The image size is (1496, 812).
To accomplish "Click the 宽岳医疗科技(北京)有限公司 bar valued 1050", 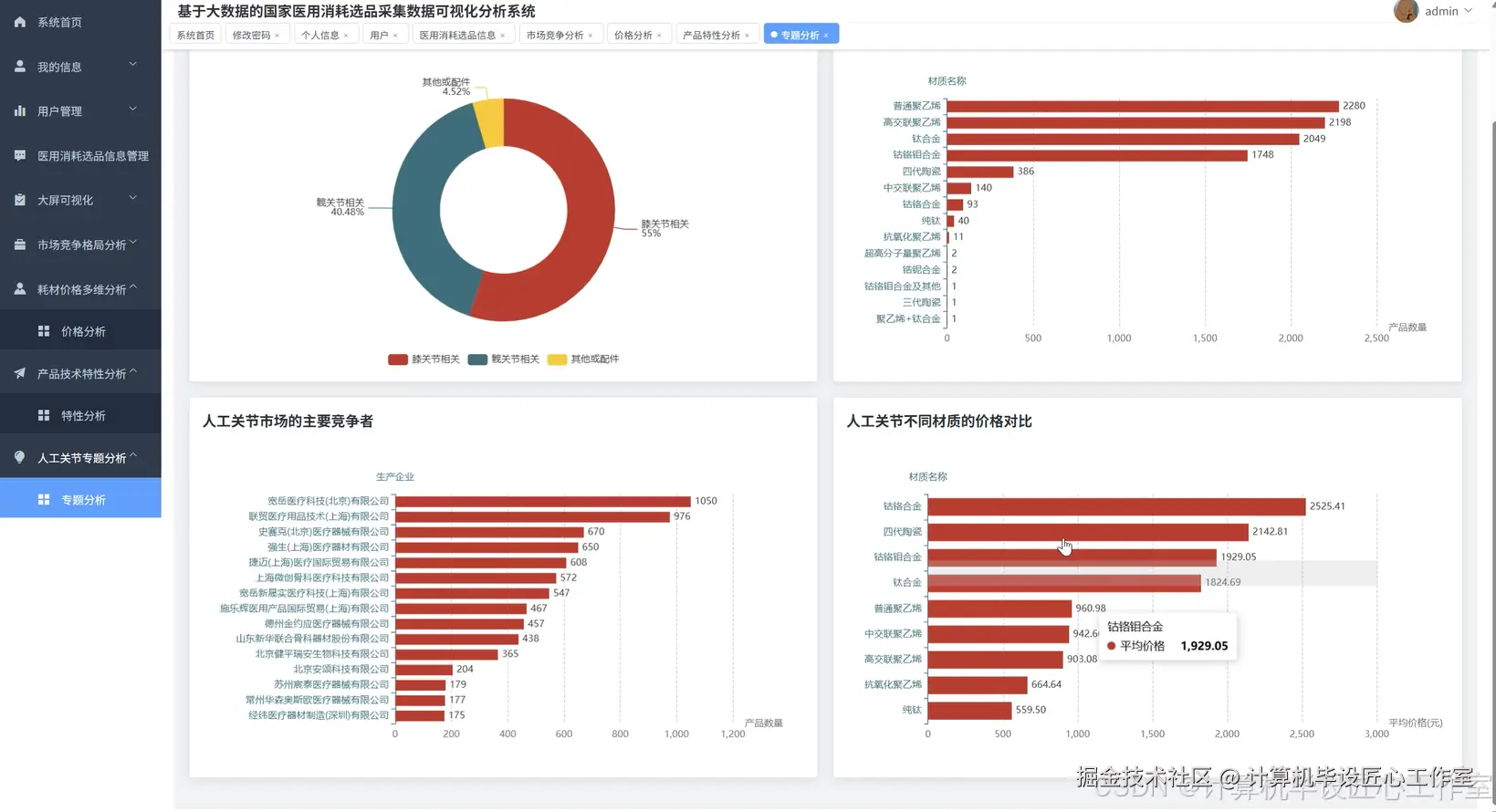I will 543,501.
